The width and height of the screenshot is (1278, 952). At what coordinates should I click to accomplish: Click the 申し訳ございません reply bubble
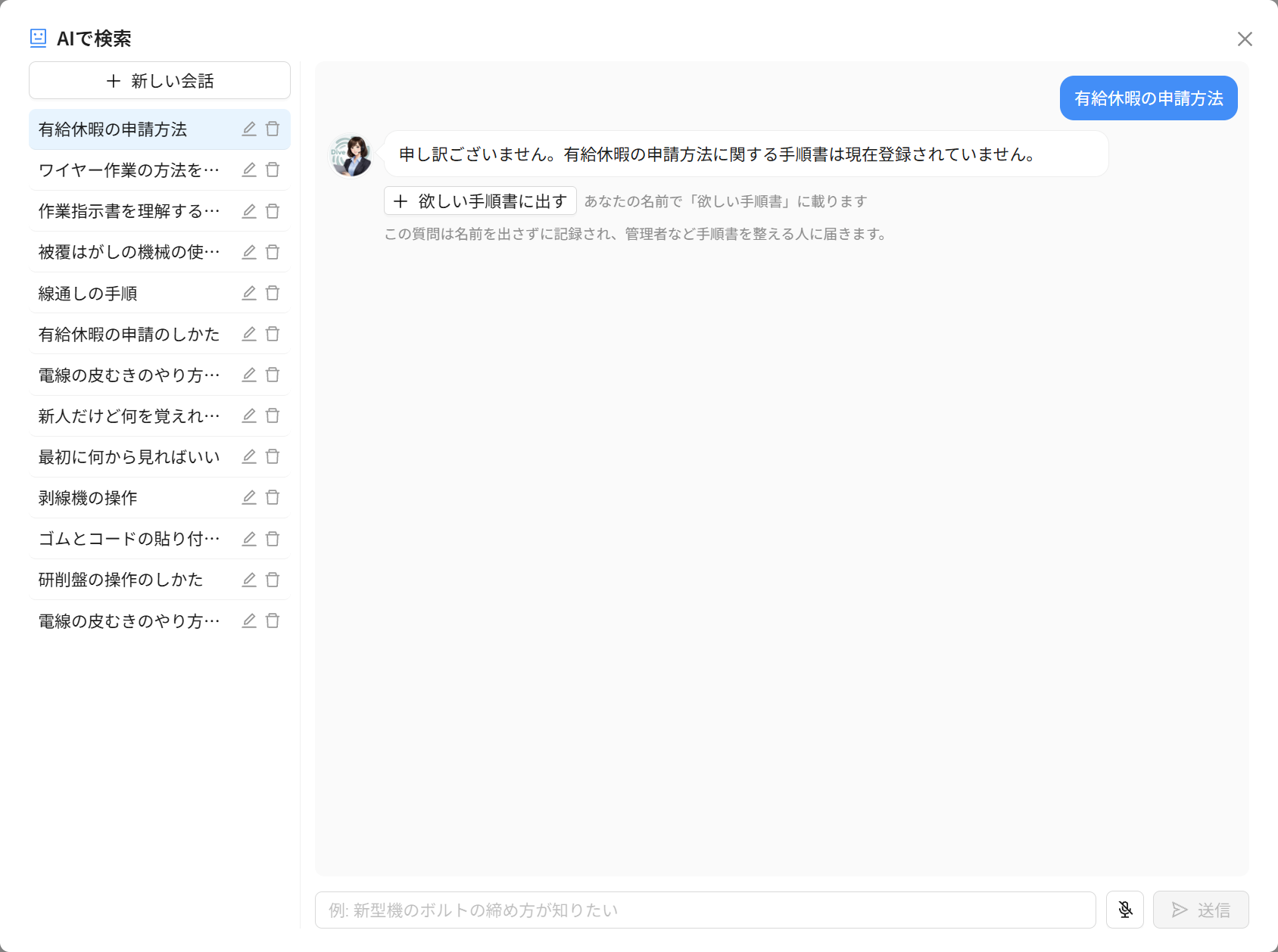point(747,154)
